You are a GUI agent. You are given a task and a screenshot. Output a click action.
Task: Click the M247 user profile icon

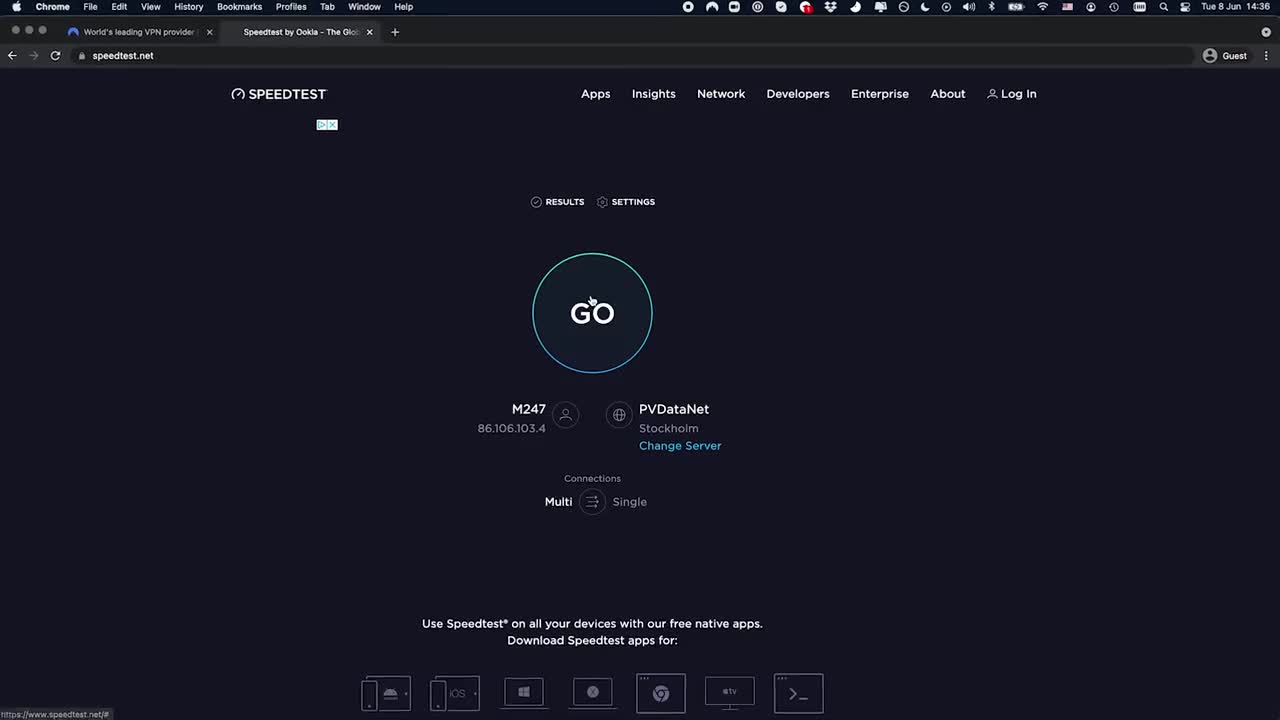point(565,415)
